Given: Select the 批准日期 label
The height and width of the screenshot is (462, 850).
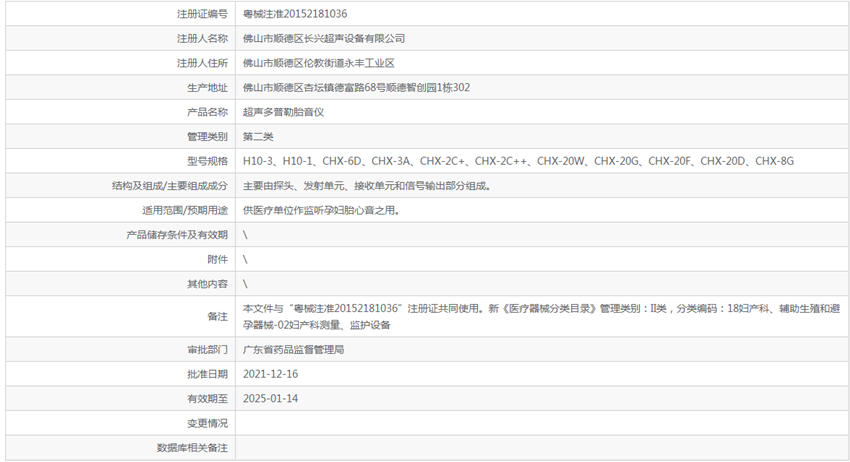Looking at the screenshot, I should pos(207,374).
